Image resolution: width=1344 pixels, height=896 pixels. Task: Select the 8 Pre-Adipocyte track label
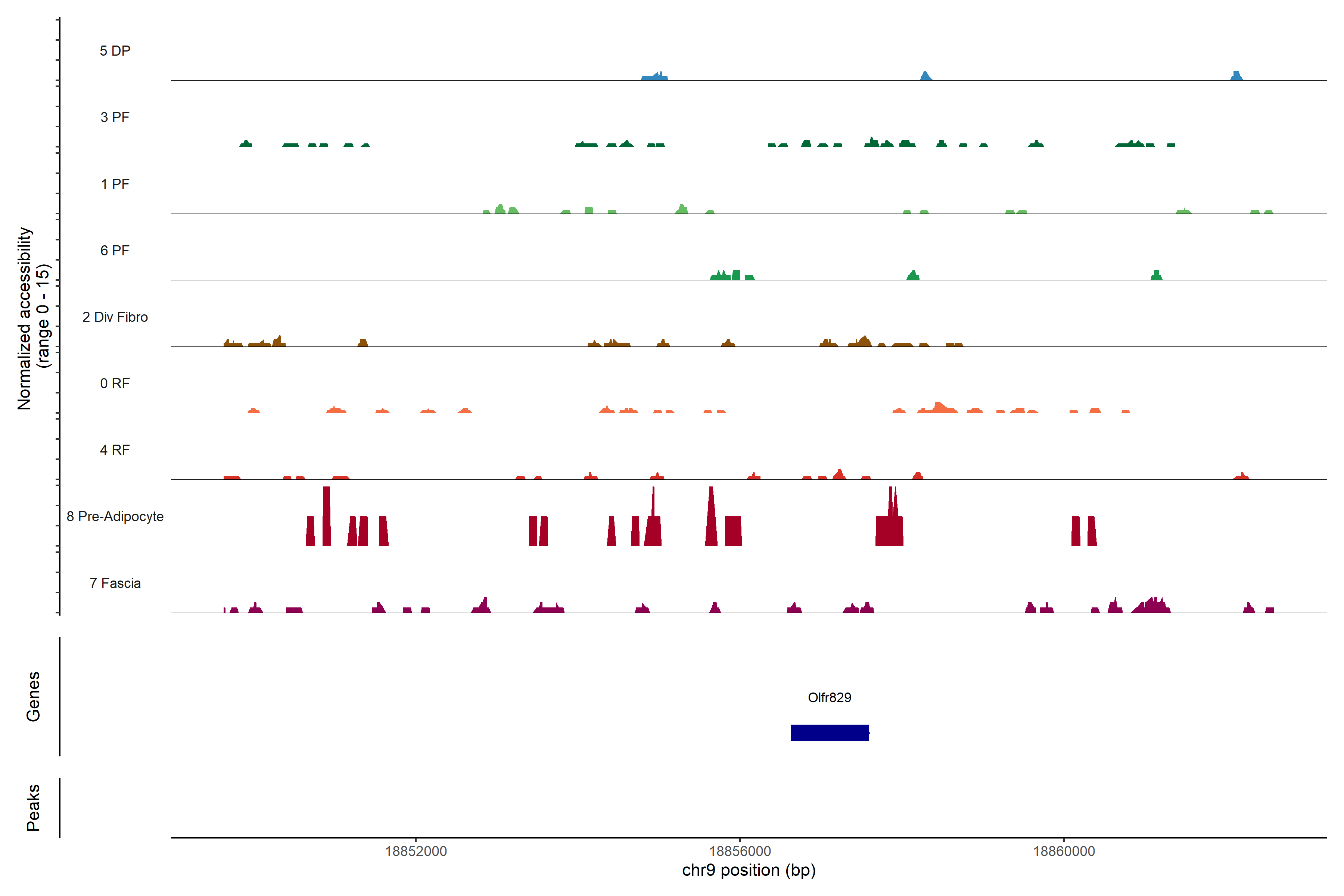tap(115, 517)
